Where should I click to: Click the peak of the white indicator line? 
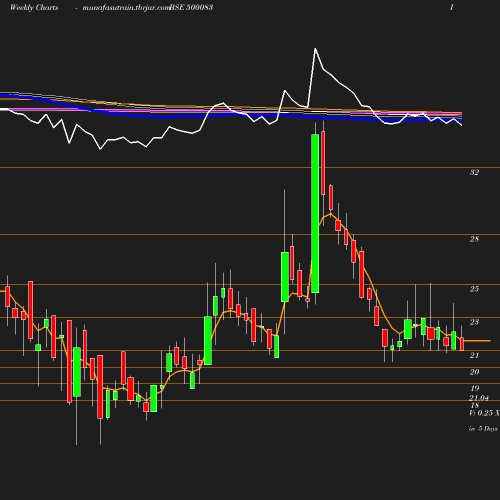click(315, 49)
